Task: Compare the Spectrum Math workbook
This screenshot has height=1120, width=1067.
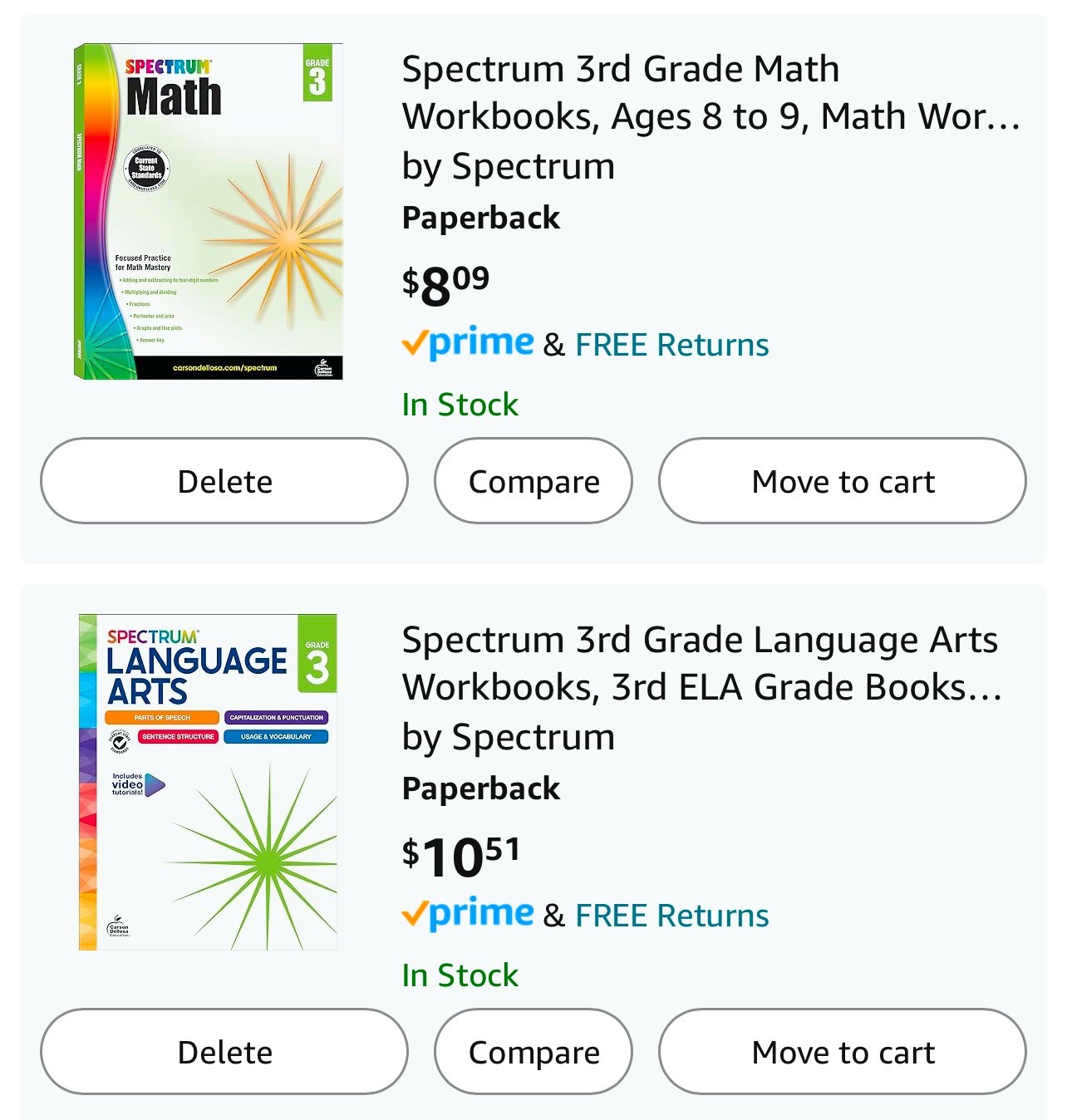Action: (x=533, y=481)
